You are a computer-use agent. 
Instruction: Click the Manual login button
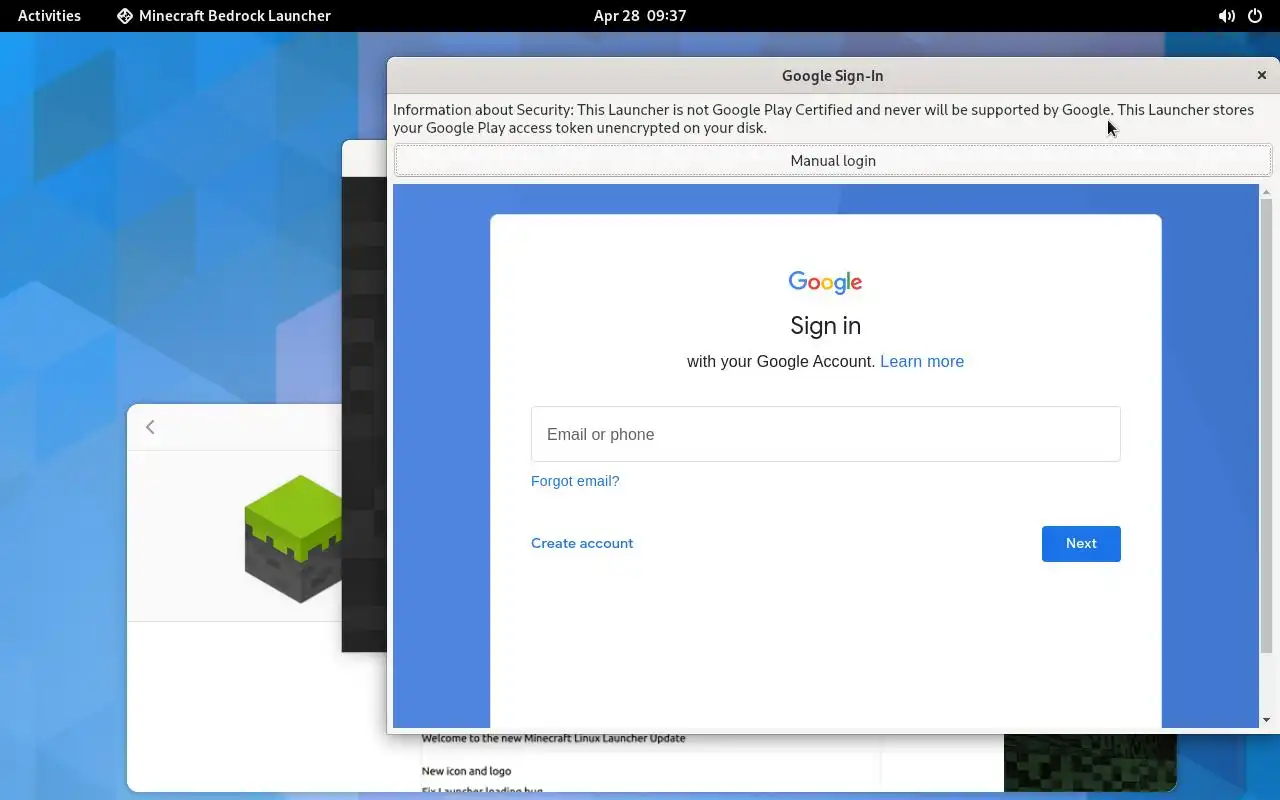[x=832, y=160]
